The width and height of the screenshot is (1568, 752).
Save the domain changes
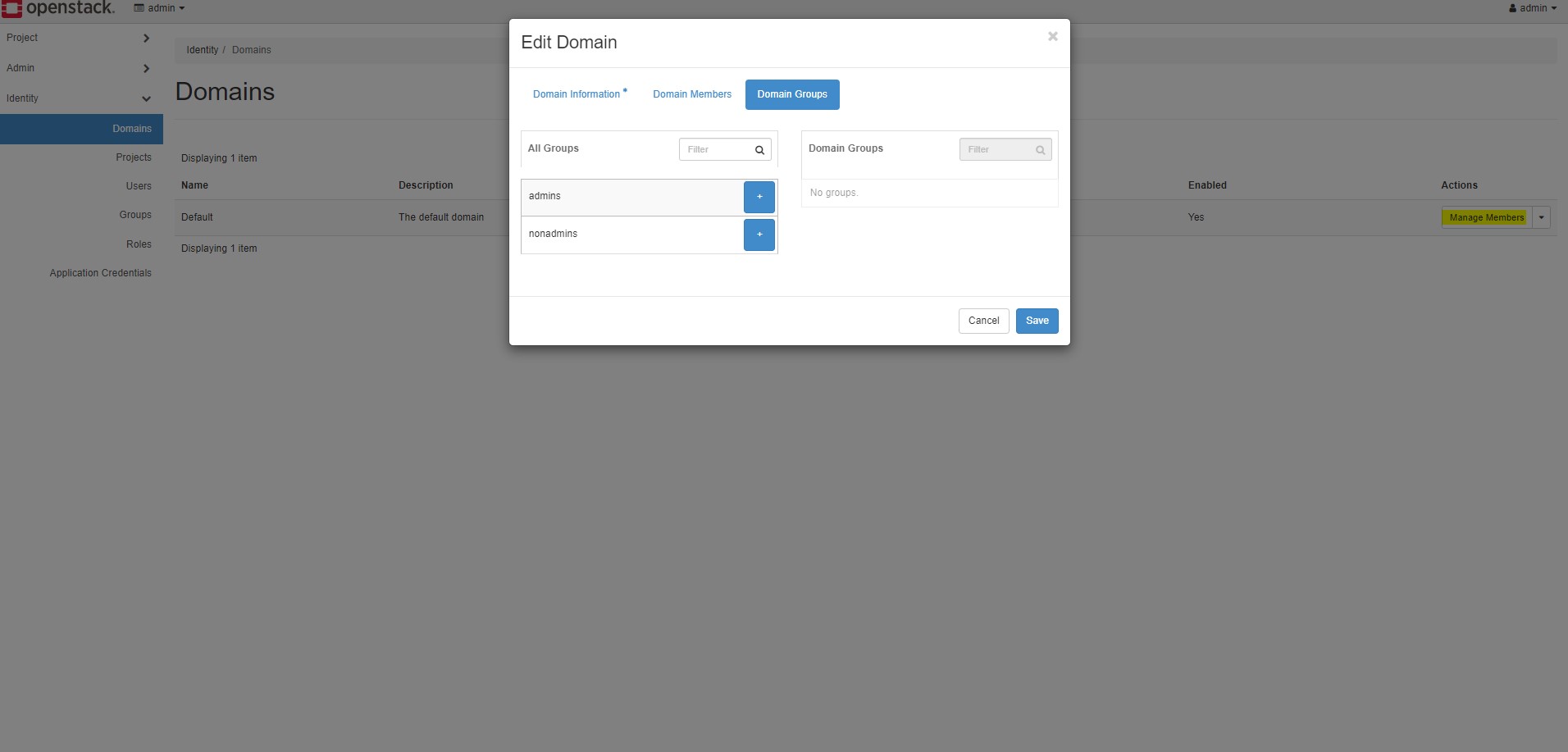(1037, 321)
